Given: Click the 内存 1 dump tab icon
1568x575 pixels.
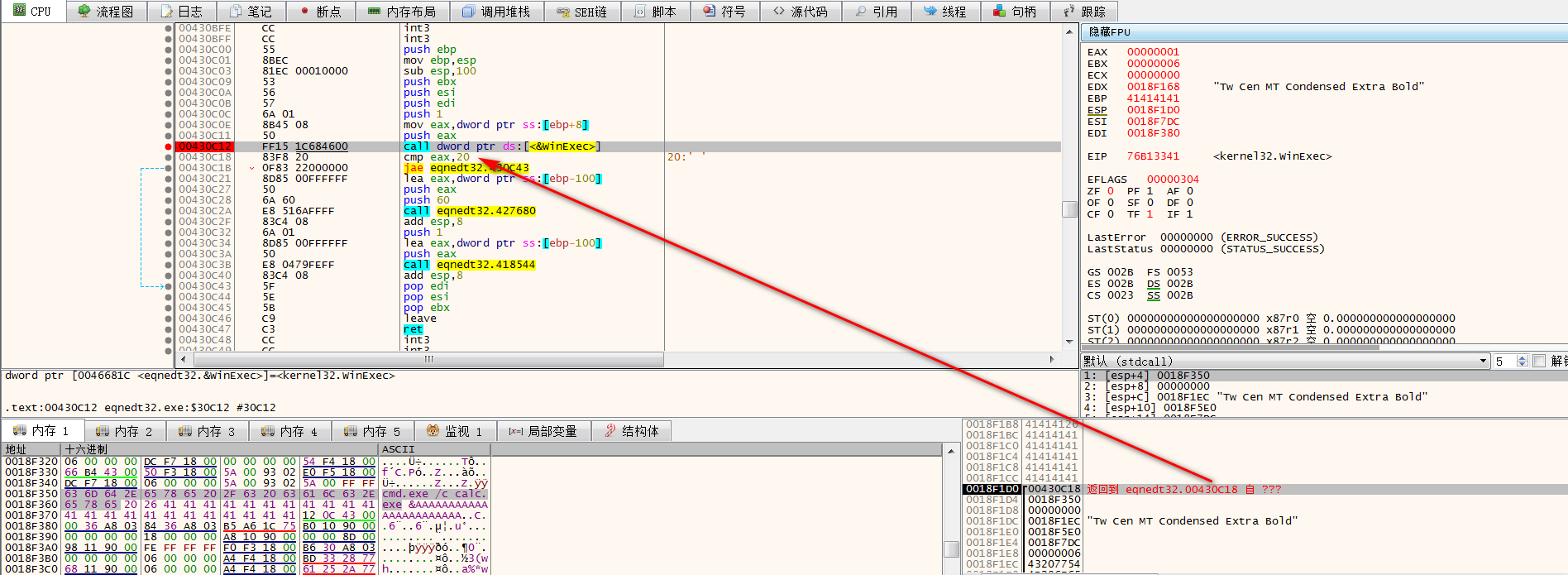Looking at the screenshot, I should (20, 430).
